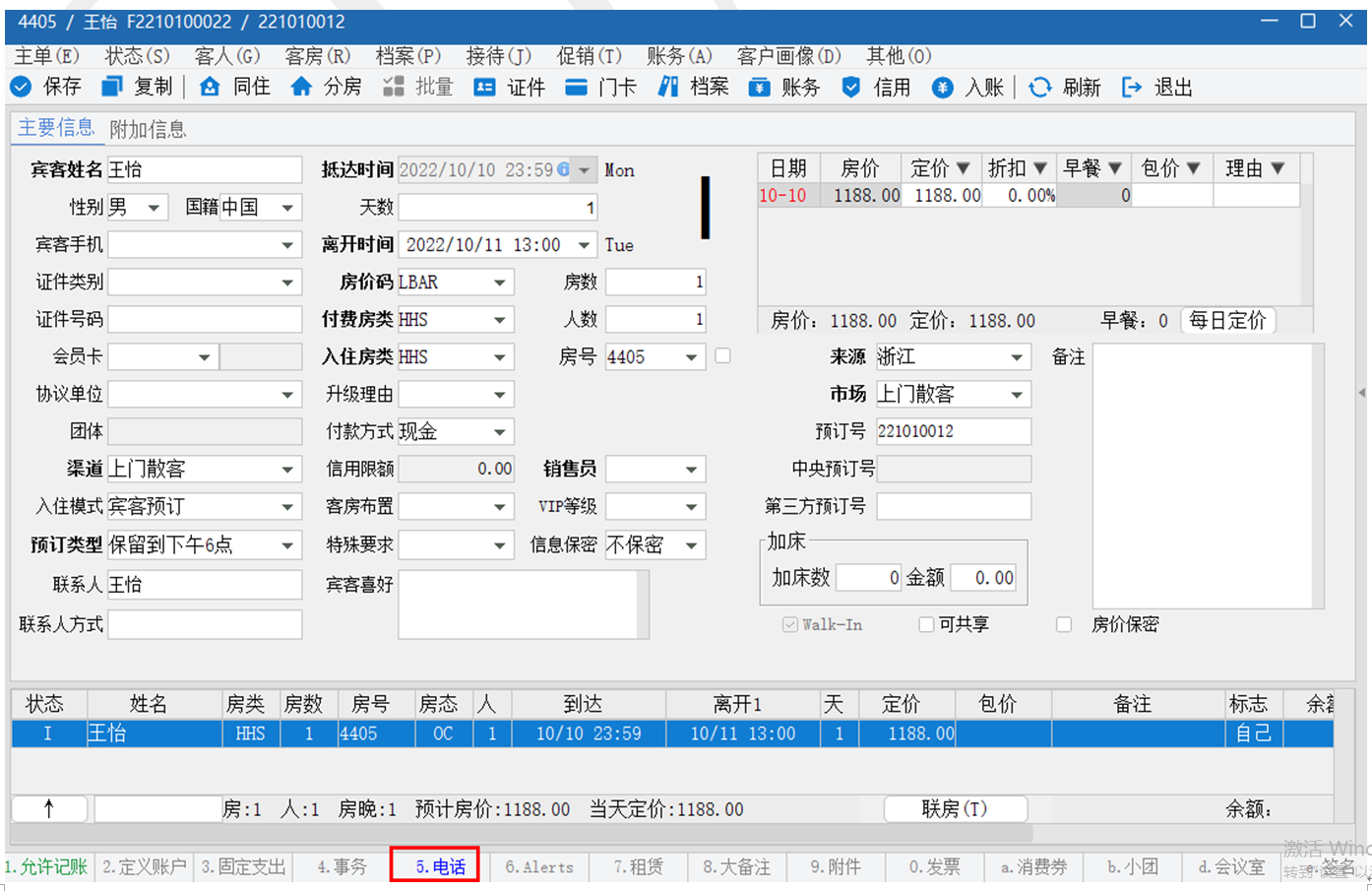Screen dimensions: 1372x891
Task: Enable the 房价保密 checkbox
Action: pyautogui.click(x=1063, y=624)
